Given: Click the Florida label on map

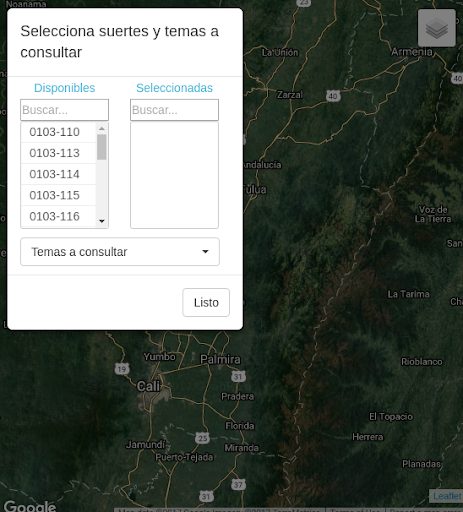Looking at the screenshot, I should [x=240, y=426].
